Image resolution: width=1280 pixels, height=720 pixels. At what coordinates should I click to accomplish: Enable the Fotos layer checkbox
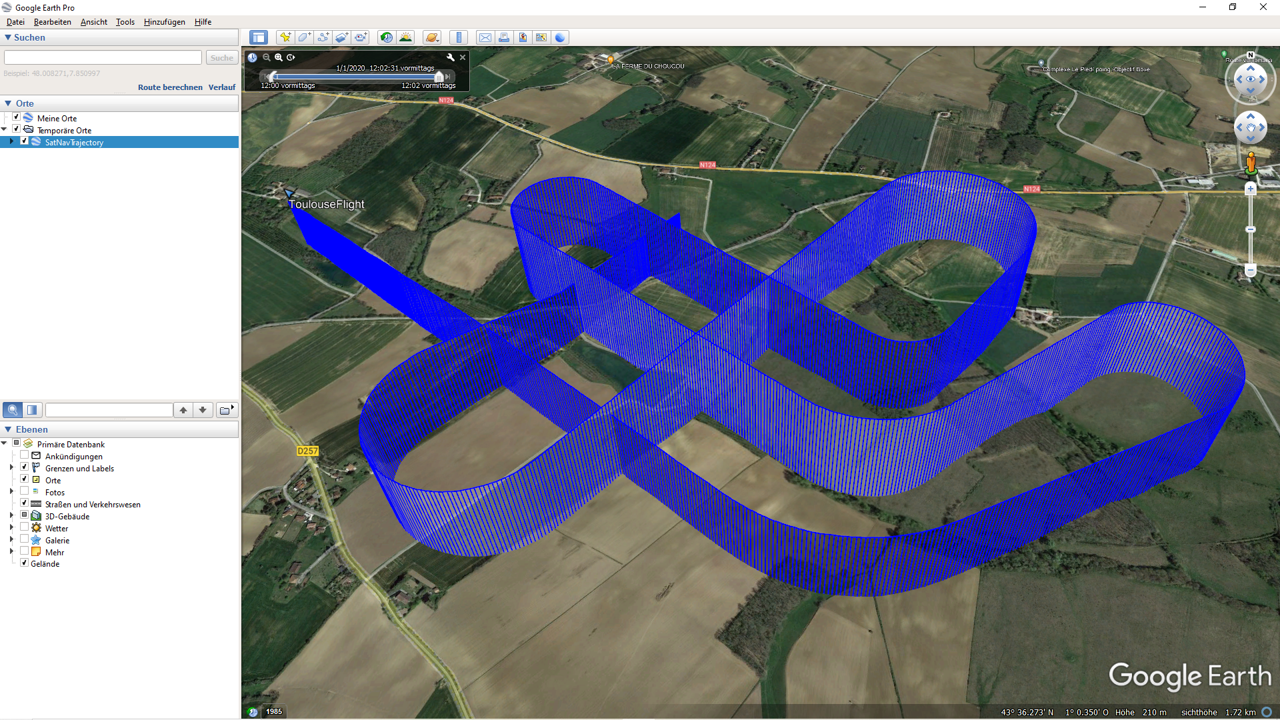coord(25,492)
